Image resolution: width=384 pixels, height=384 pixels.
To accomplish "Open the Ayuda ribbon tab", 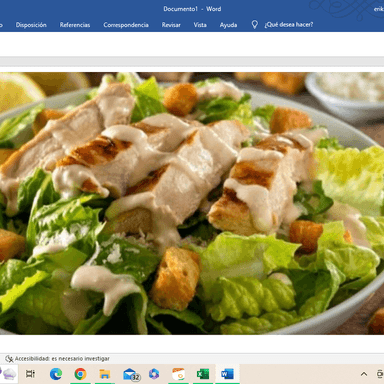I will 228,25.
